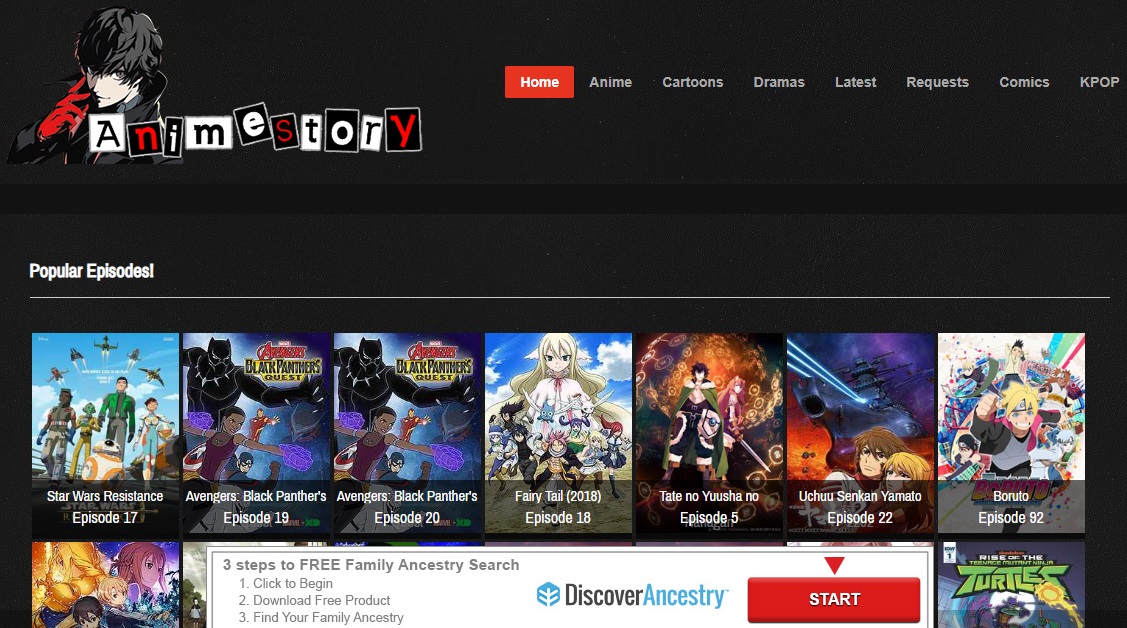Browse the Comics section
1127x628 pixels.
point(1024,82)
